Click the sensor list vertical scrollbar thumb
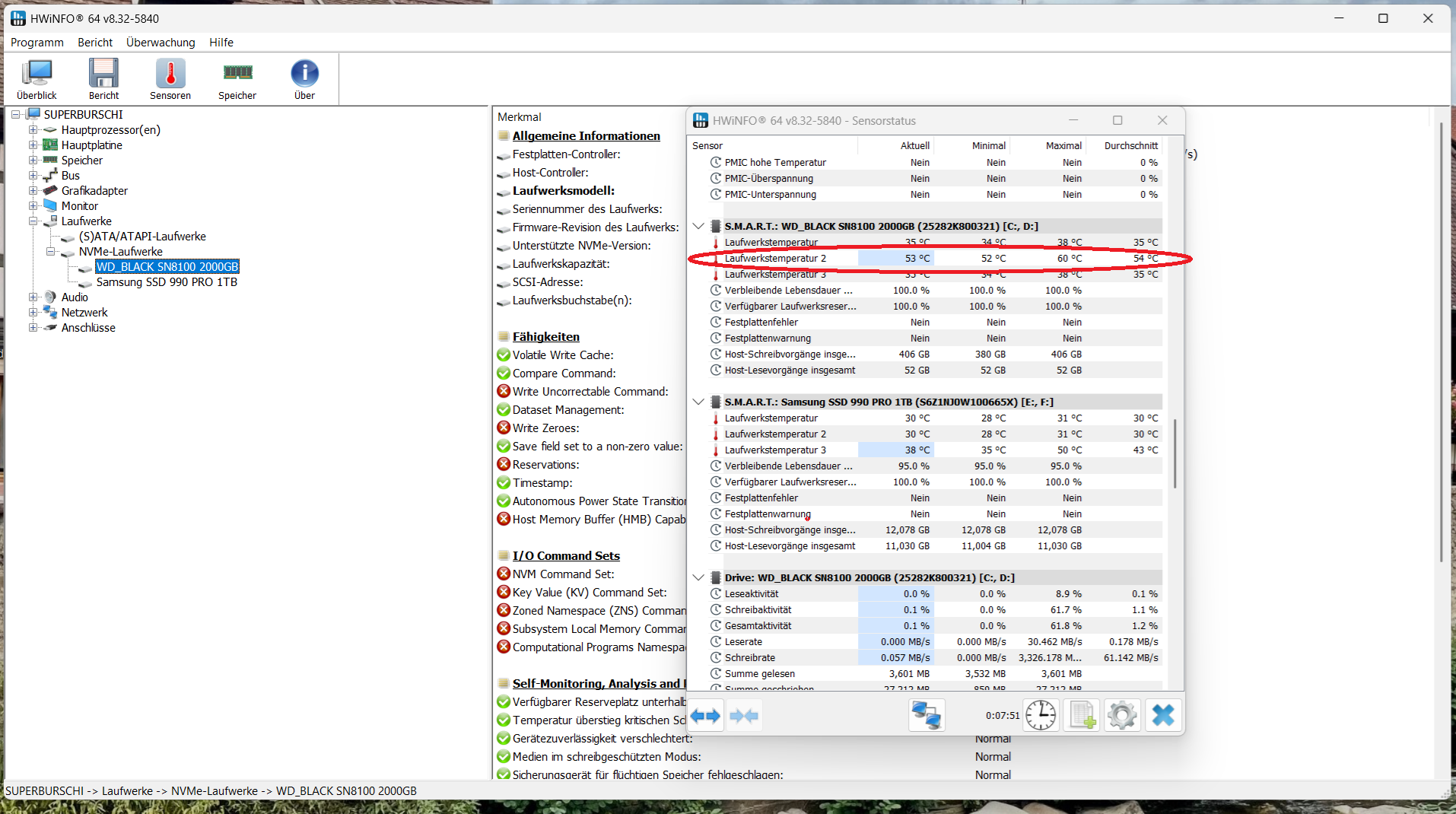Image resolution: width=1456 pixels, height=814 pixels. tap(1175, 453)
